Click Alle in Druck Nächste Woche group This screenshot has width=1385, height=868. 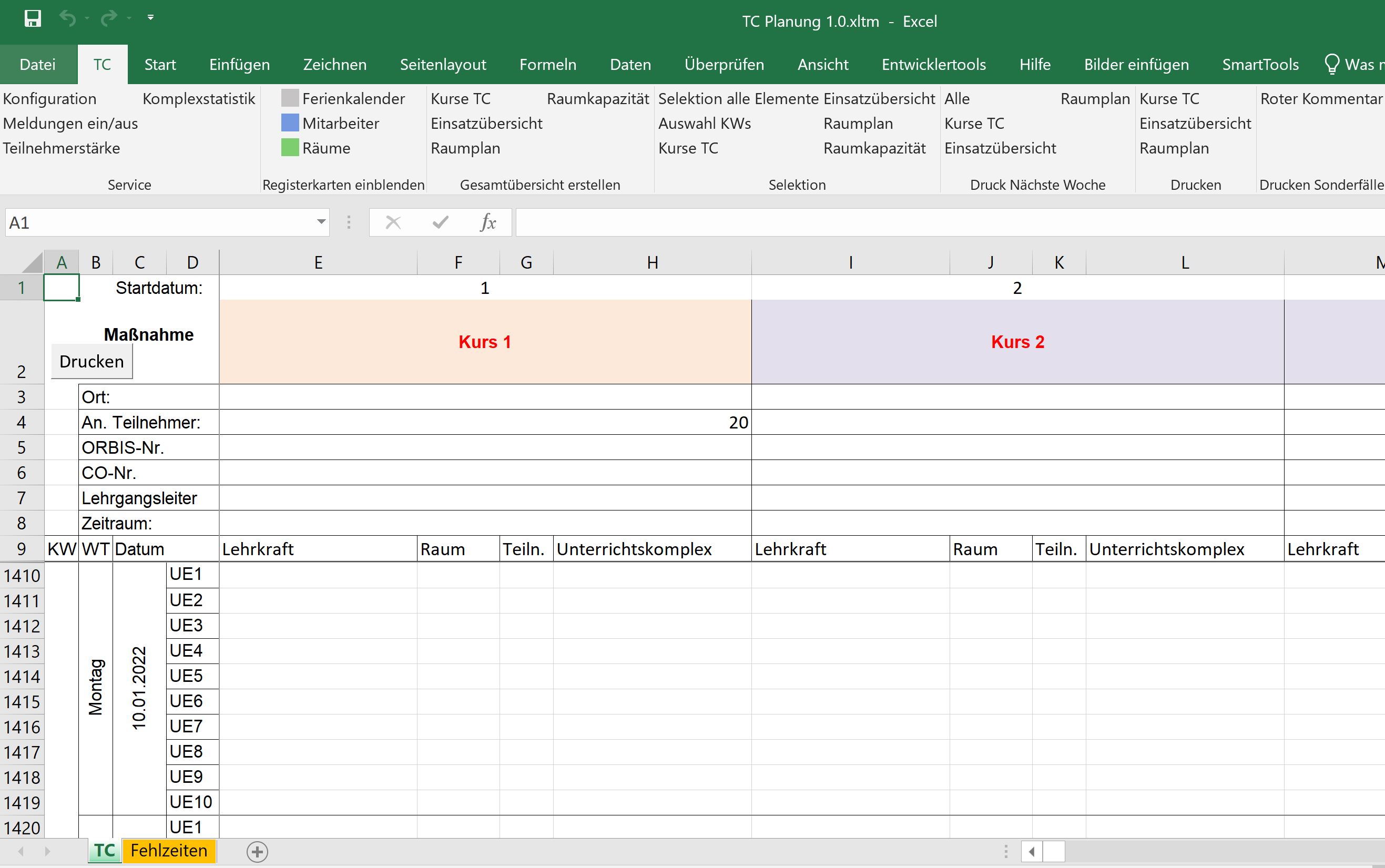tap(957, 99)
